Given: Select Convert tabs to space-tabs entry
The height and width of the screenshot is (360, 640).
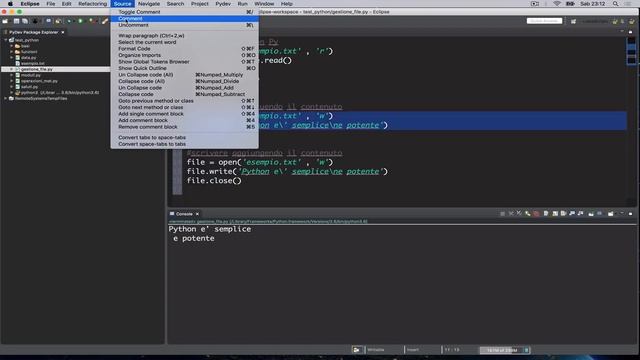Looking at the screenshot, I should (184, 138).
